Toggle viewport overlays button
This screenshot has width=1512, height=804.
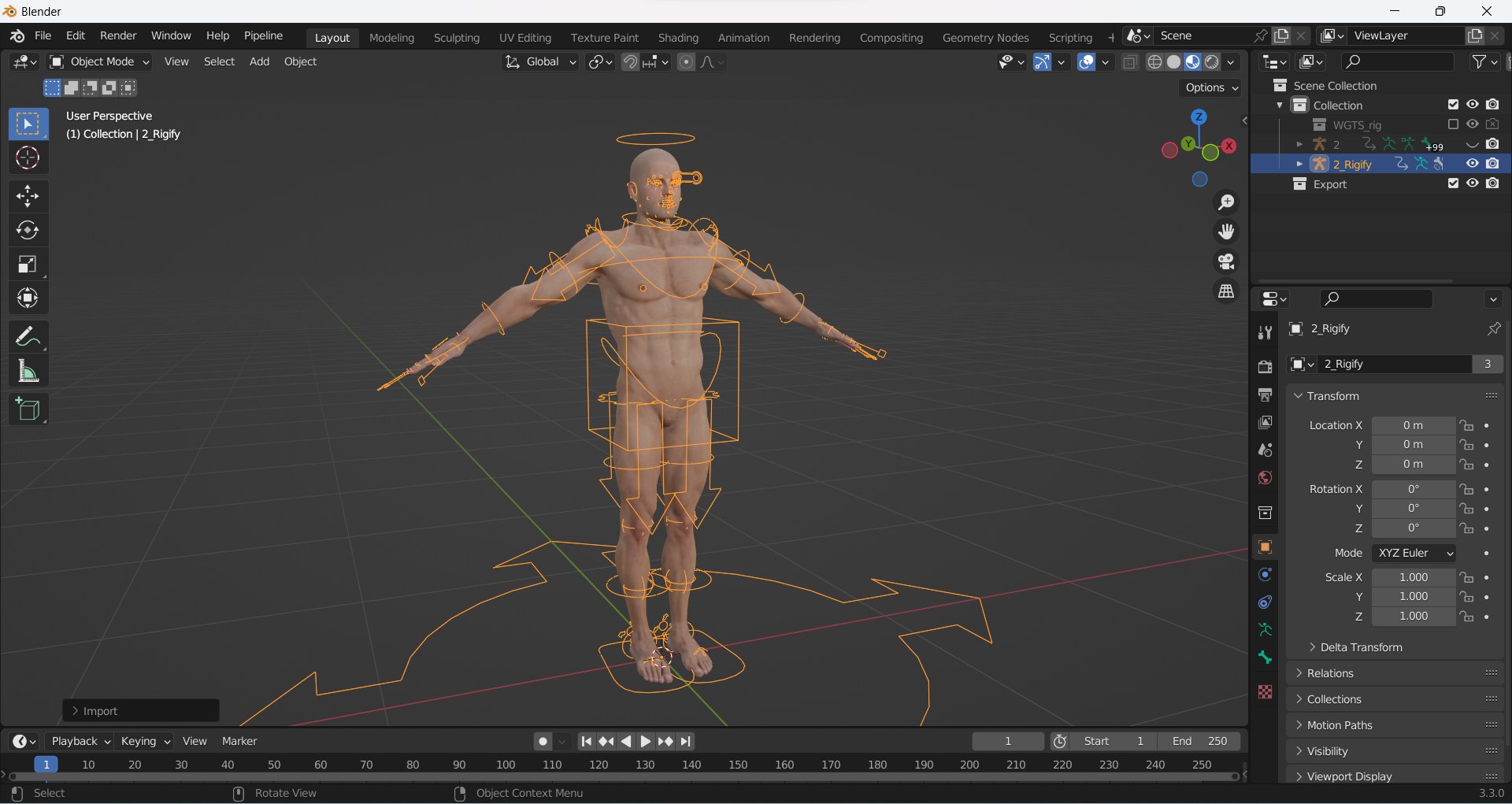click(x=1087, y=62)
